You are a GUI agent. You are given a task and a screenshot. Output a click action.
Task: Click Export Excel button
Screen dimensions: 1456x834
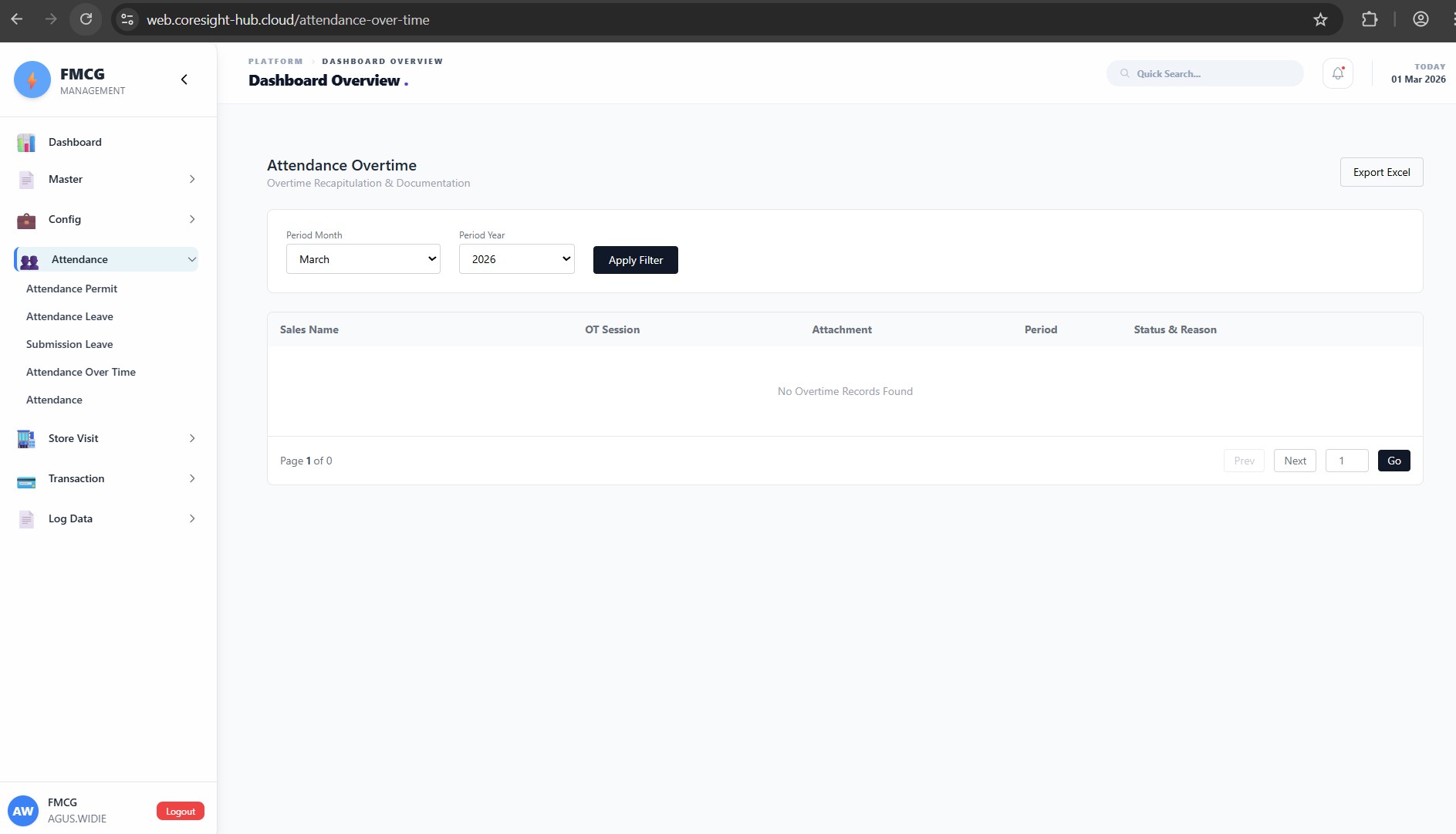tap(1381, 172)
